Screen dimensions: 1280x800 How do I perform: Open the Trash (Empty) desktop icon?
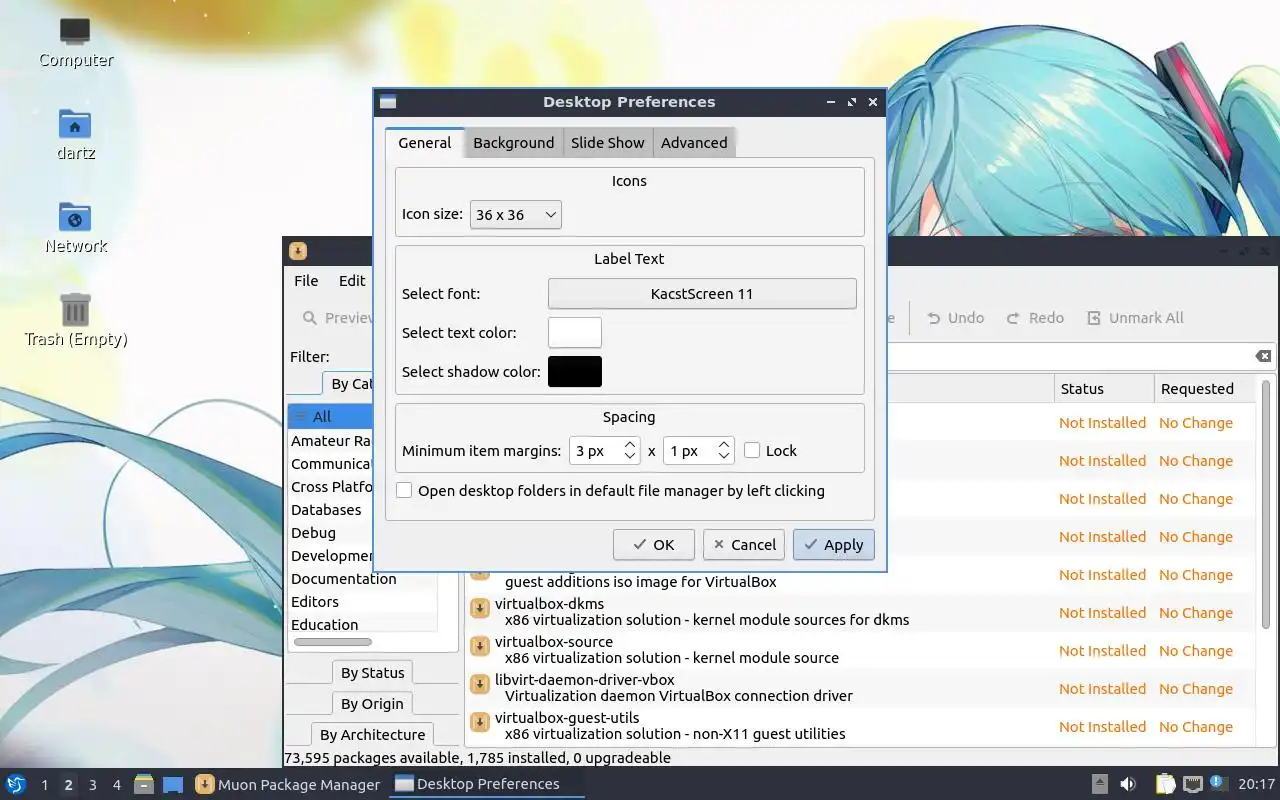pos(75,310)
